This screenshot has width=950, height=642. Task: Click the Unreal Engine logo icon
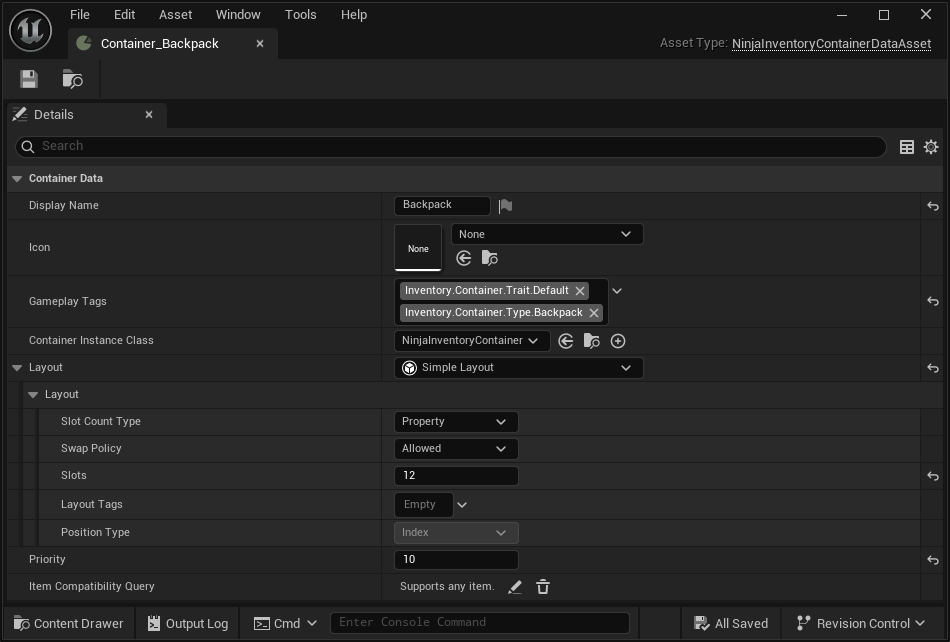(30, 30)
